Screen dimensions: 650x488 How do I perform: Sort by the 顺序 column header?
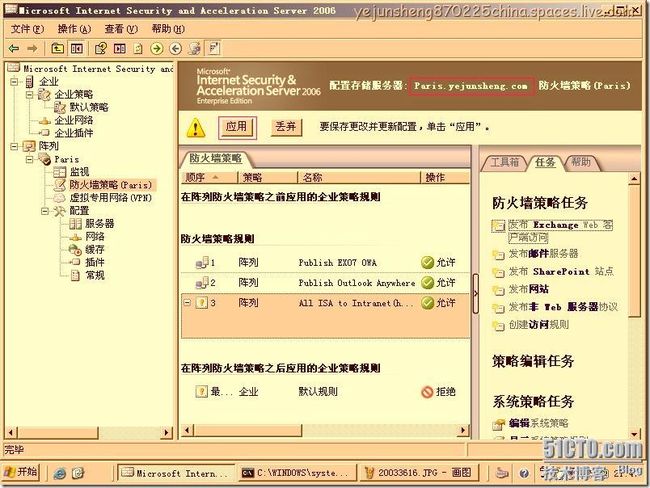[x=209, y=177]
